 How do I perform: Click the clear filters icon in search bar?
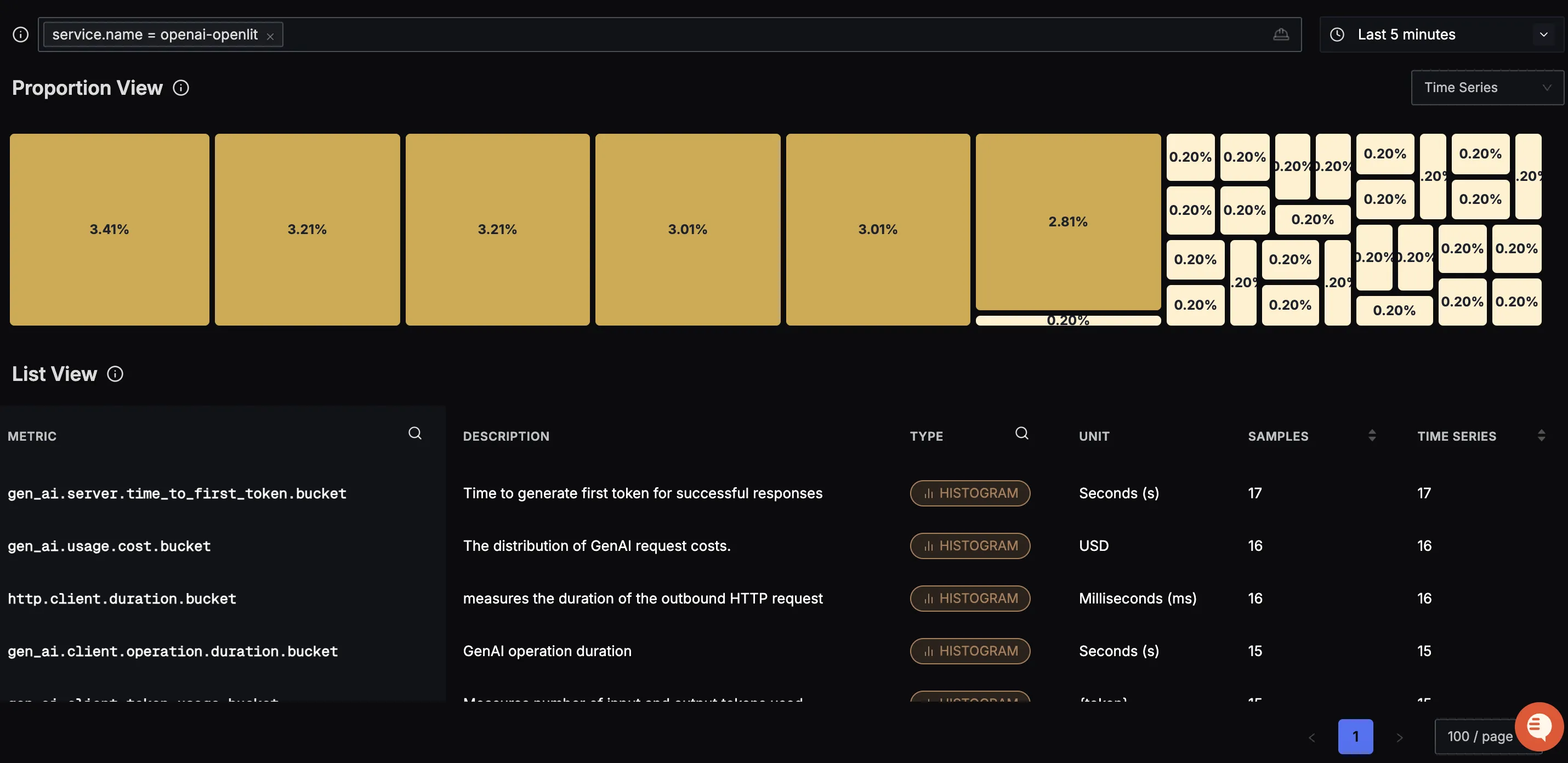(x=1281, y=35)
